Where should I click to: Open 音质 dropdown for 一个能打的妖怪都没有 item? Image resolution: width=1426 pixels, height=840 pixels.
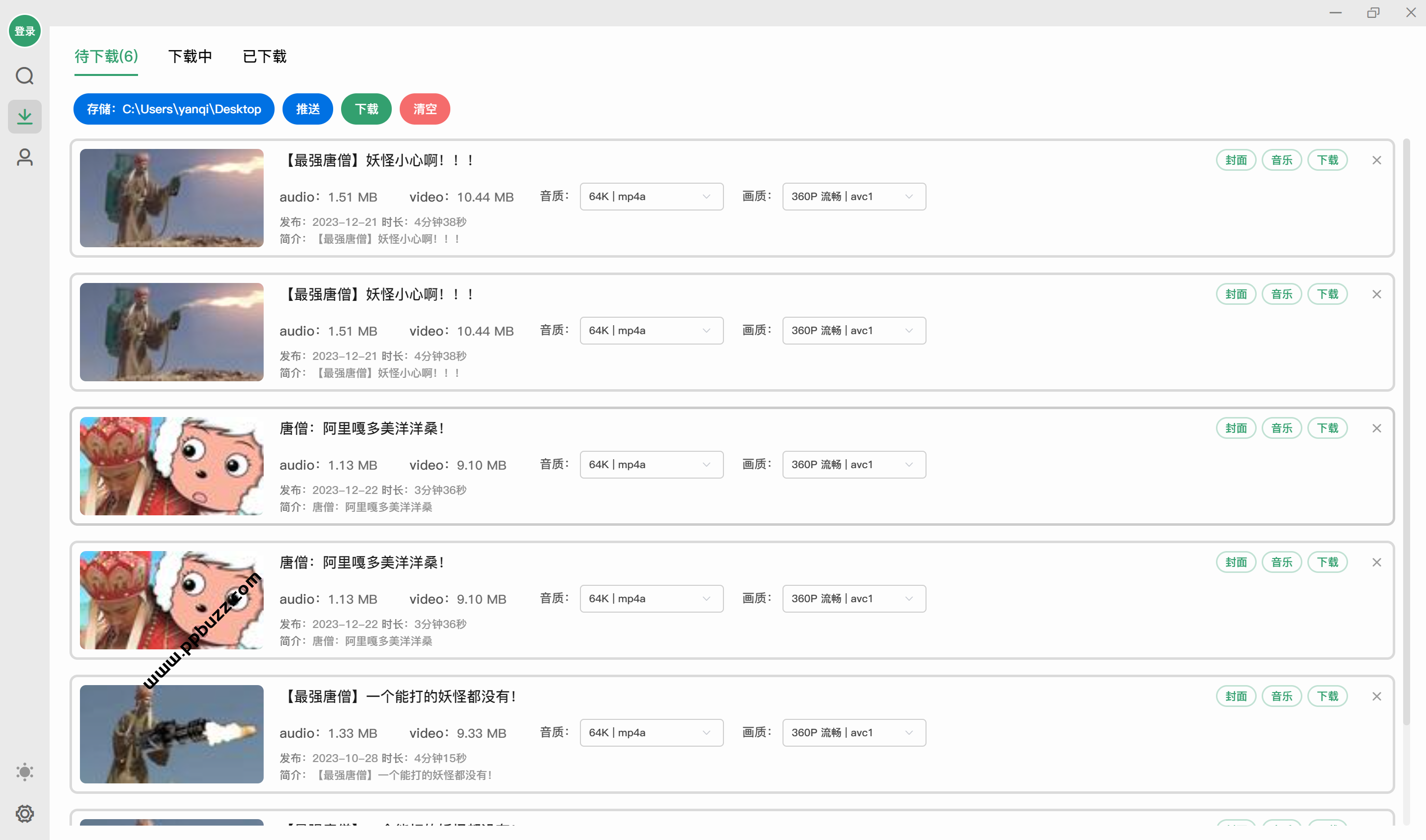pos(651,732)
